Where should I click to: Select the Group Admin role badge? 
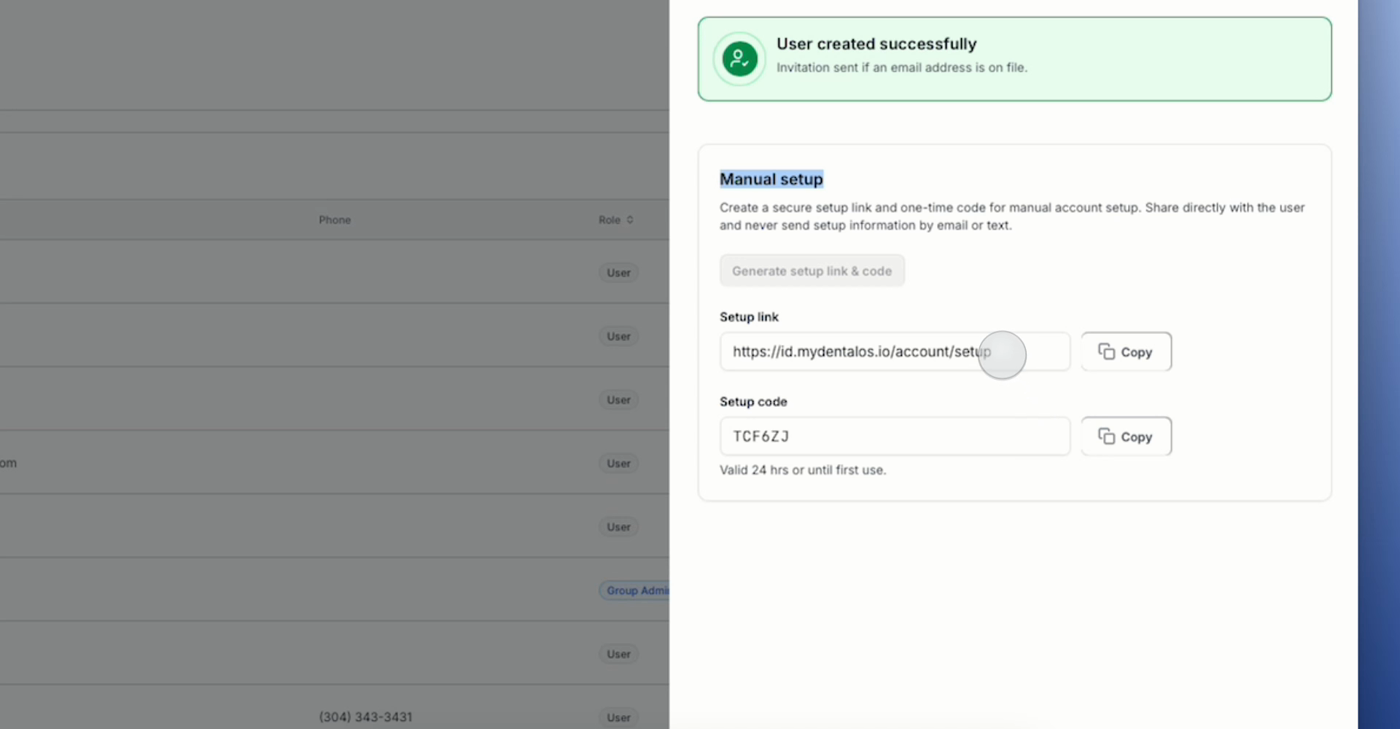(635, 591)
